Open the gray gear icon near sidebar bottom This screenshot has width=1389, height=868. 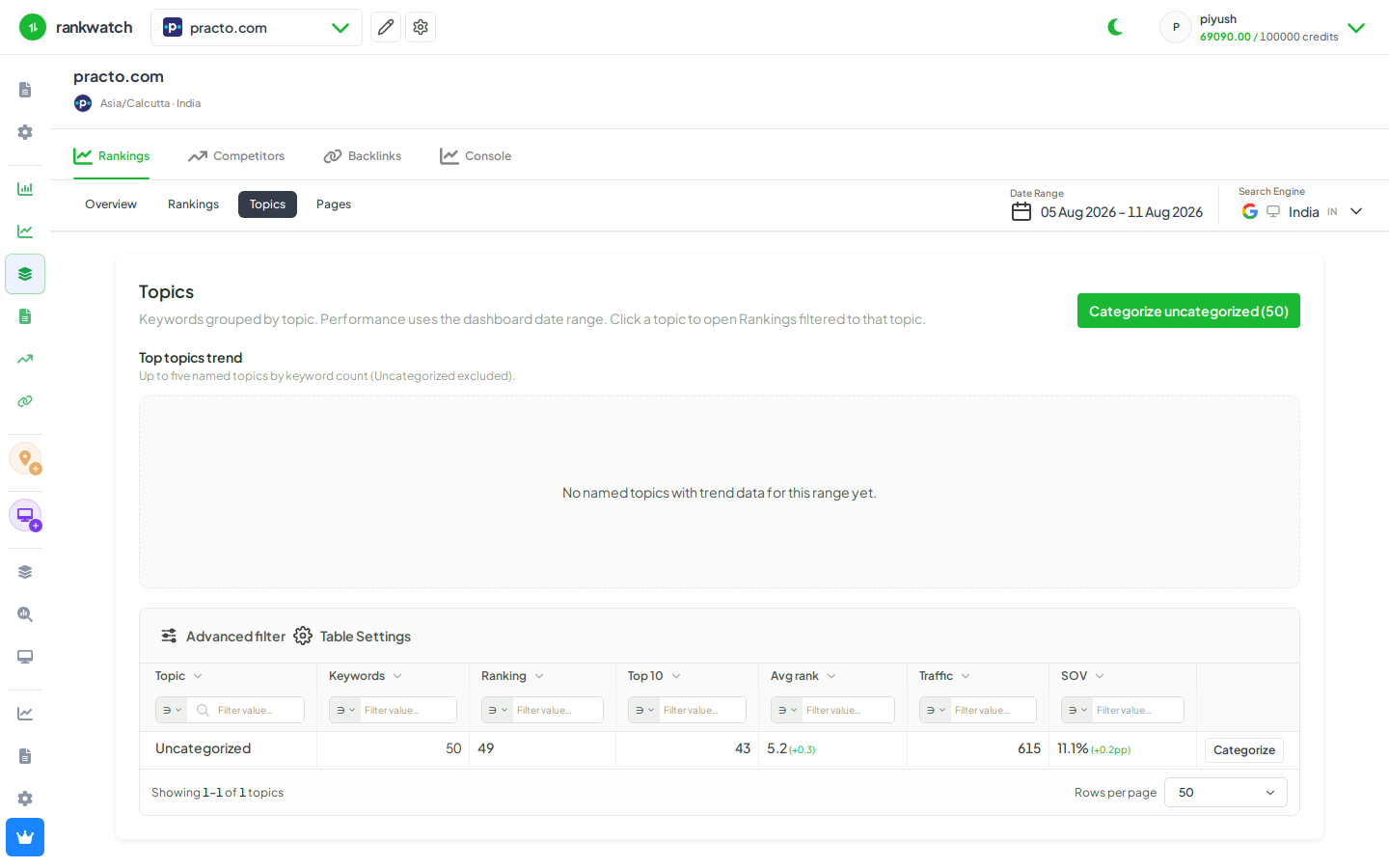[x=25, y=799]
